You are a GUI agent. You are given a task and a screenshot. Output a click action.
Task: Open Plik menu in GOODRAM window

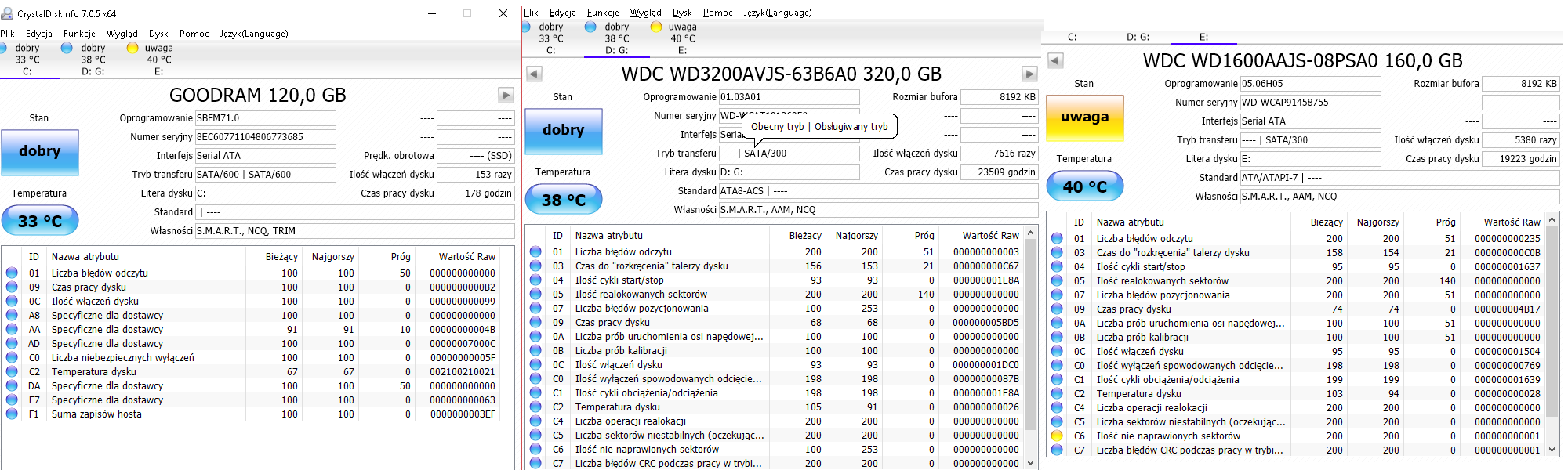tap(8, 34)
